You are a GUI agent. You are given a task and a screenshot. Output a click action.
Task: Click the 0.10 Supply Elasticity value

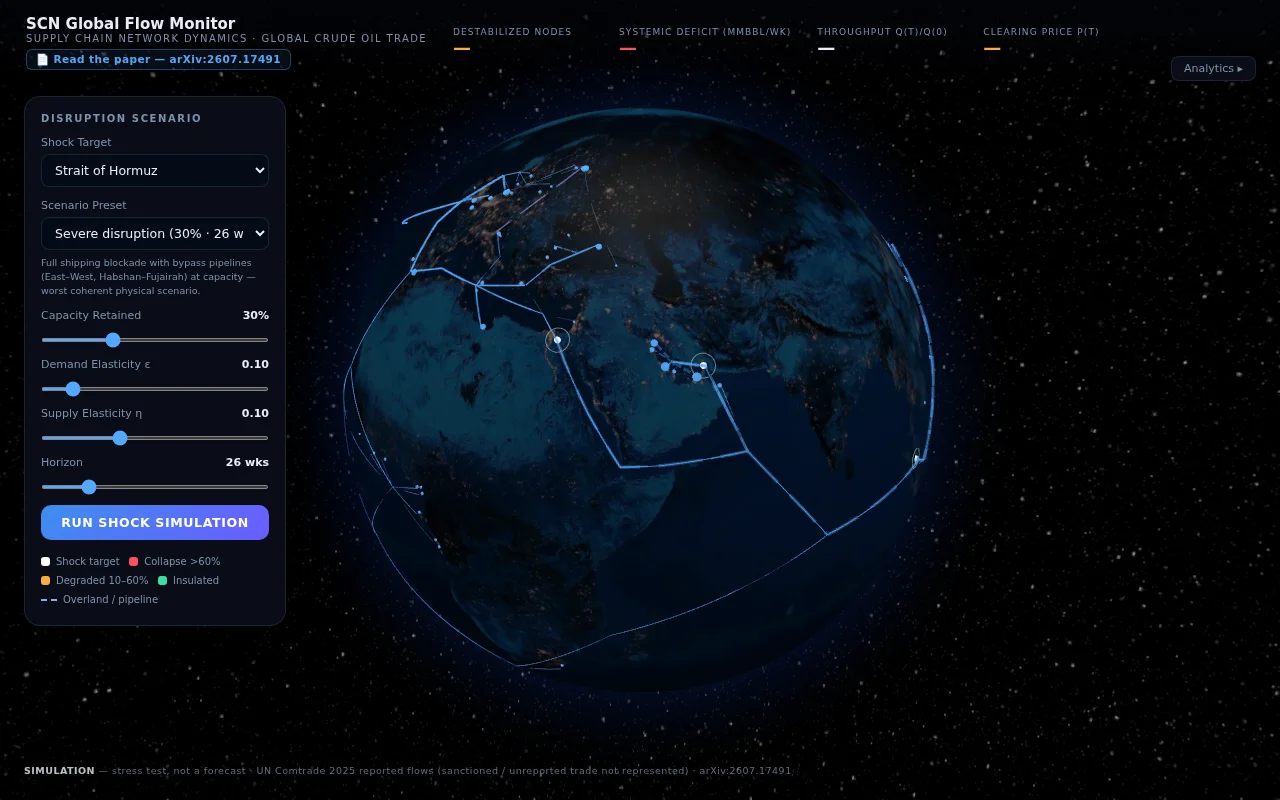pyautogui.click(x=255, y=413)
